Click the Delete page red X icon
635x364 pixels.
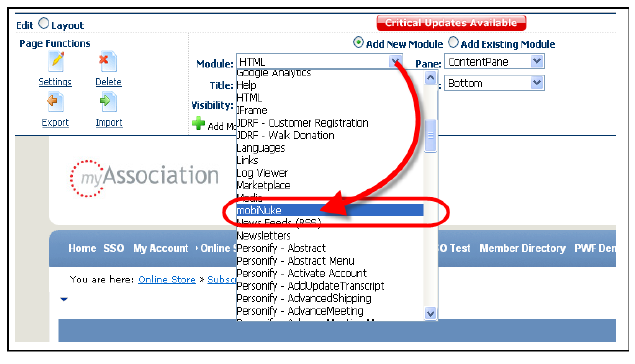coord(108,62)
